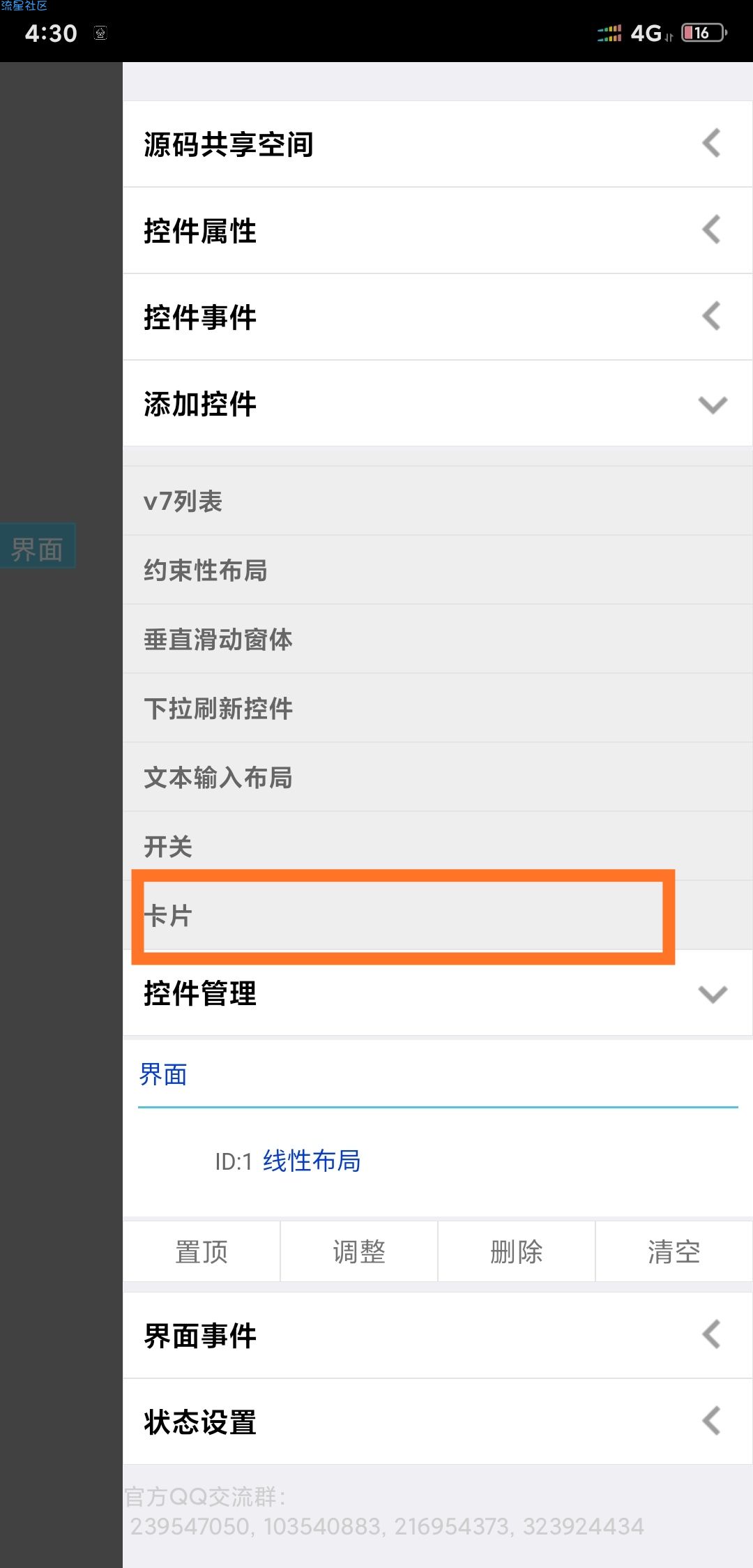Collapse the 添加控件 dropdown arrow

click(712, 405)
